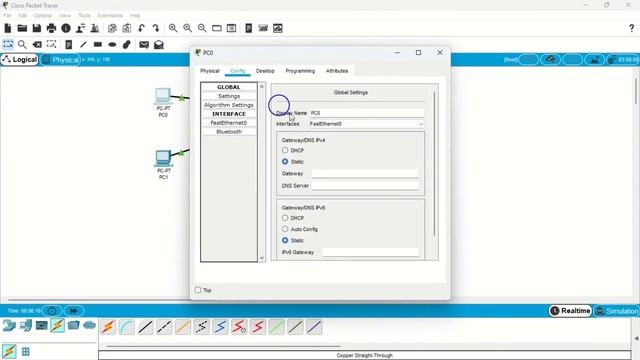Save the project with floppy disk icon
640x360 pixels.
pos(37,28)
